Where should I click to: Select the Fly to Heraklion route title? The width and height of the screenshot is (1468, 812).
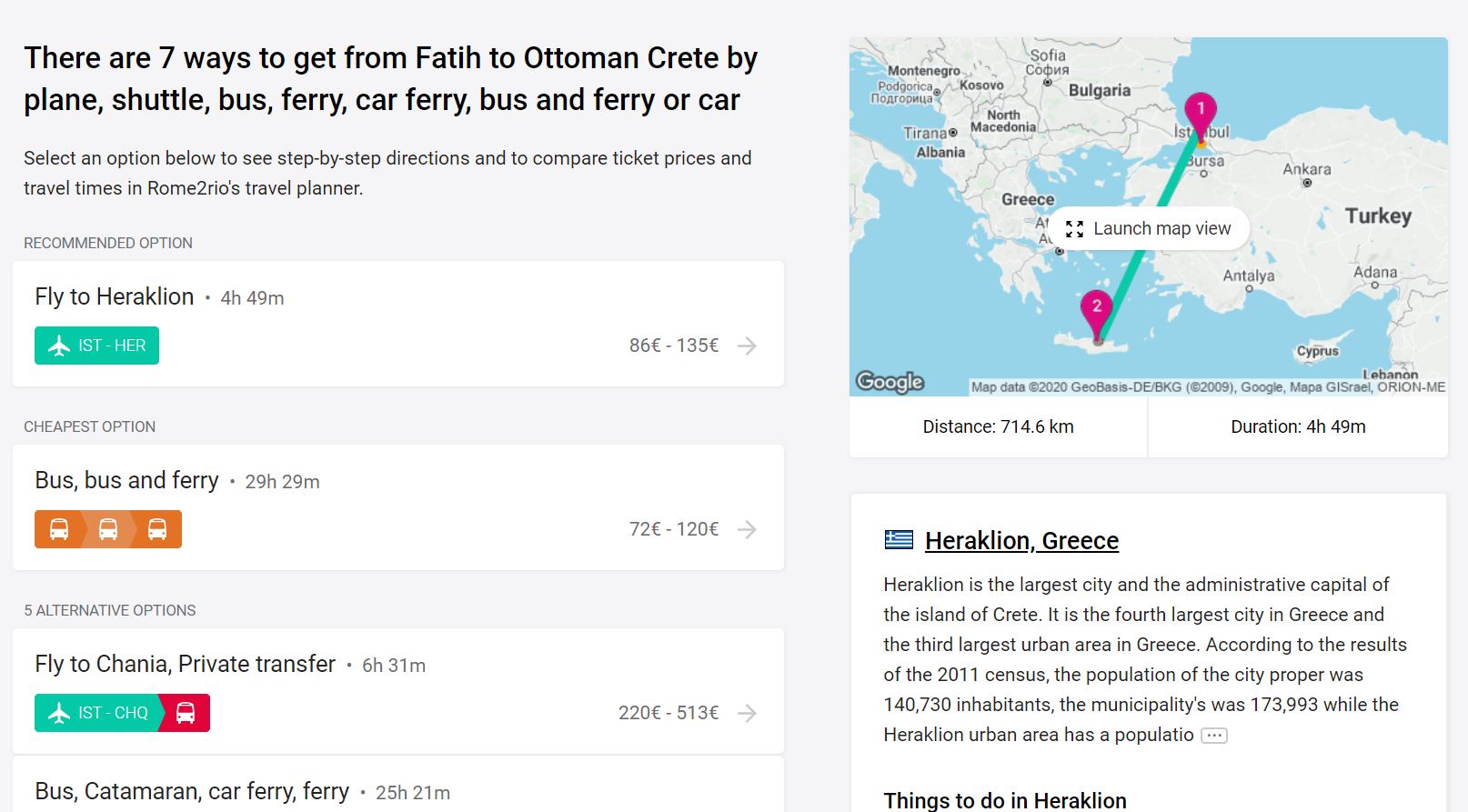(x=115, y=296)
